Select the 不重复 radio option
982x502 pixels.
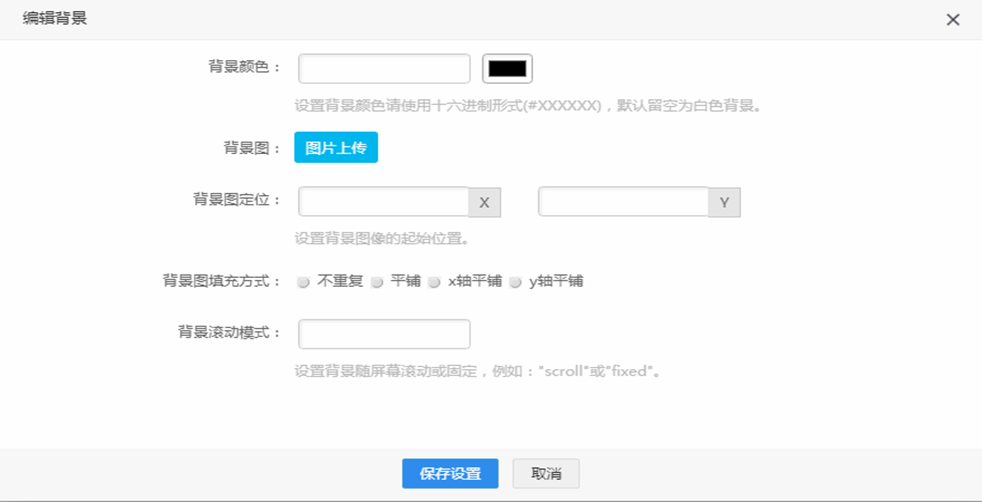click(304, 282)
